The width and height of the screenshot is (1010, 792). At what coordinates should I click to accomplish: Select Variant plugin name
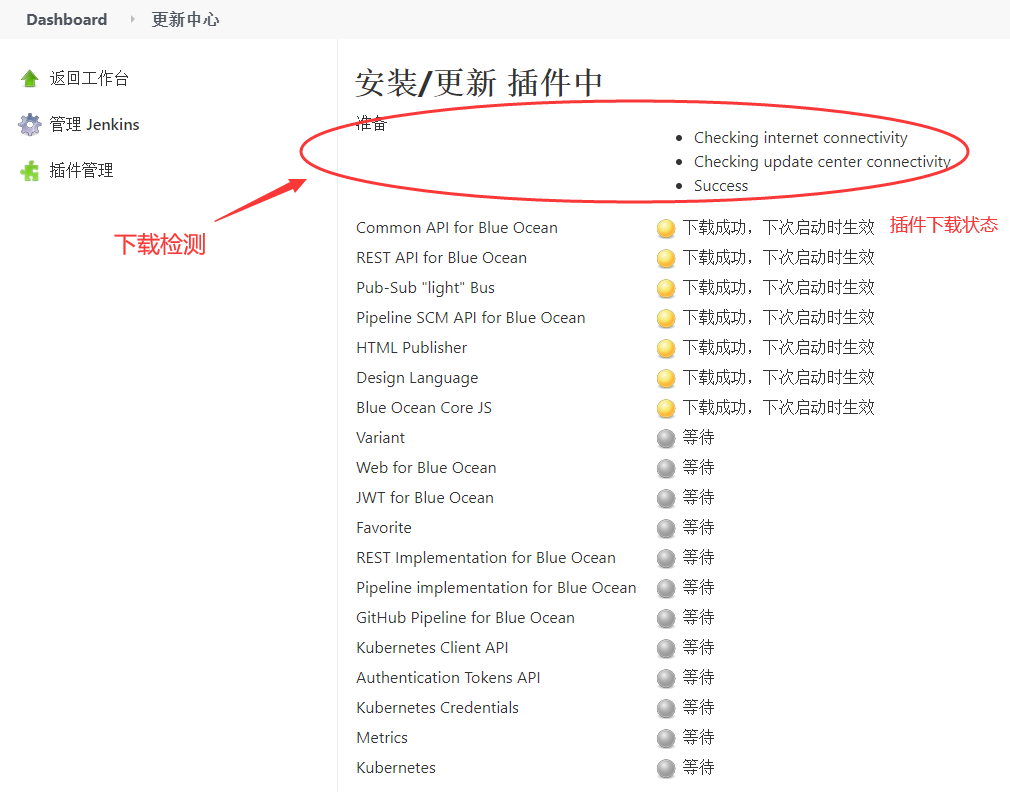[x=381, y=438]
